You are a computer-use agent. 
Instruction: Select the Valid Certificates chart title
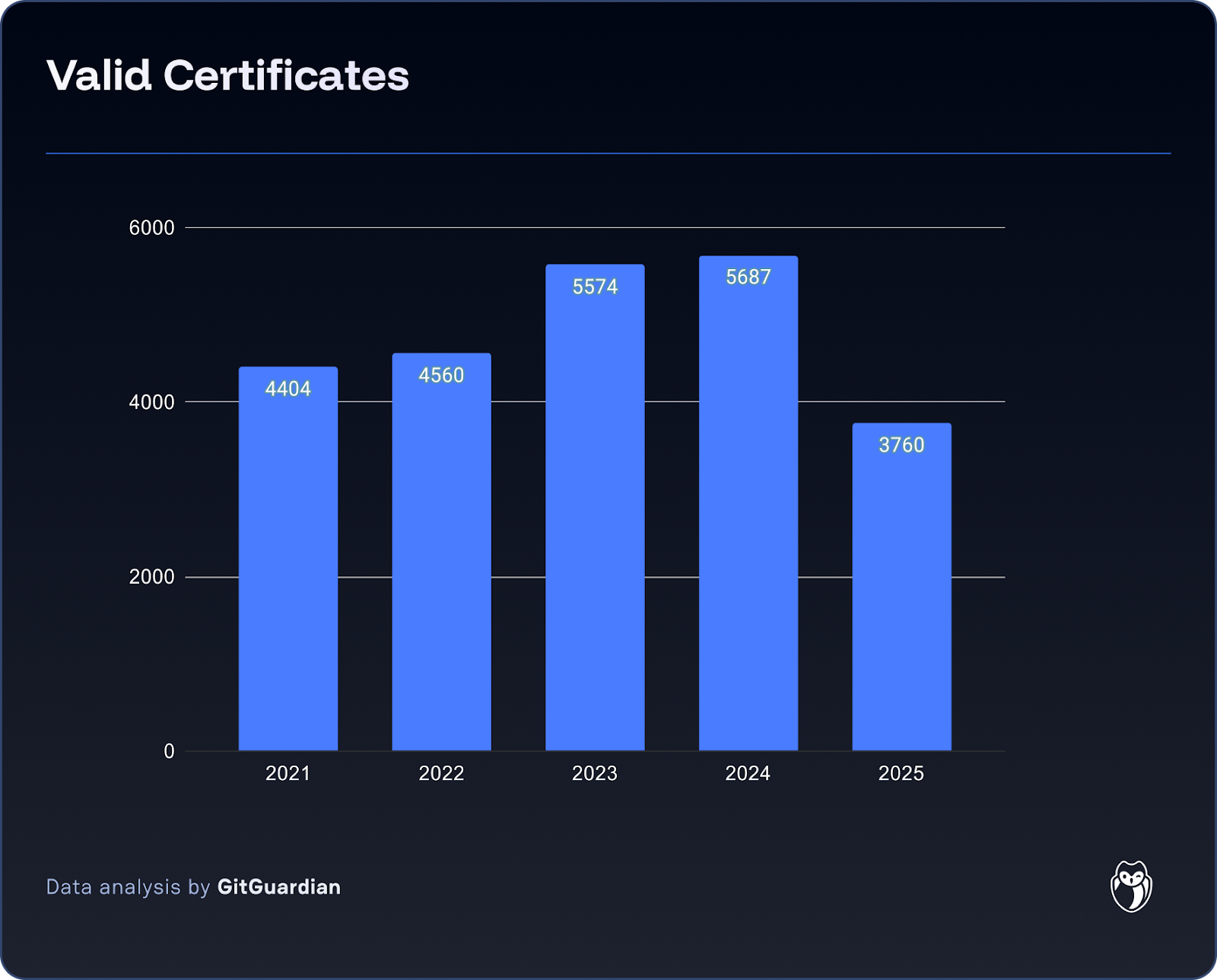coord(227,75)
